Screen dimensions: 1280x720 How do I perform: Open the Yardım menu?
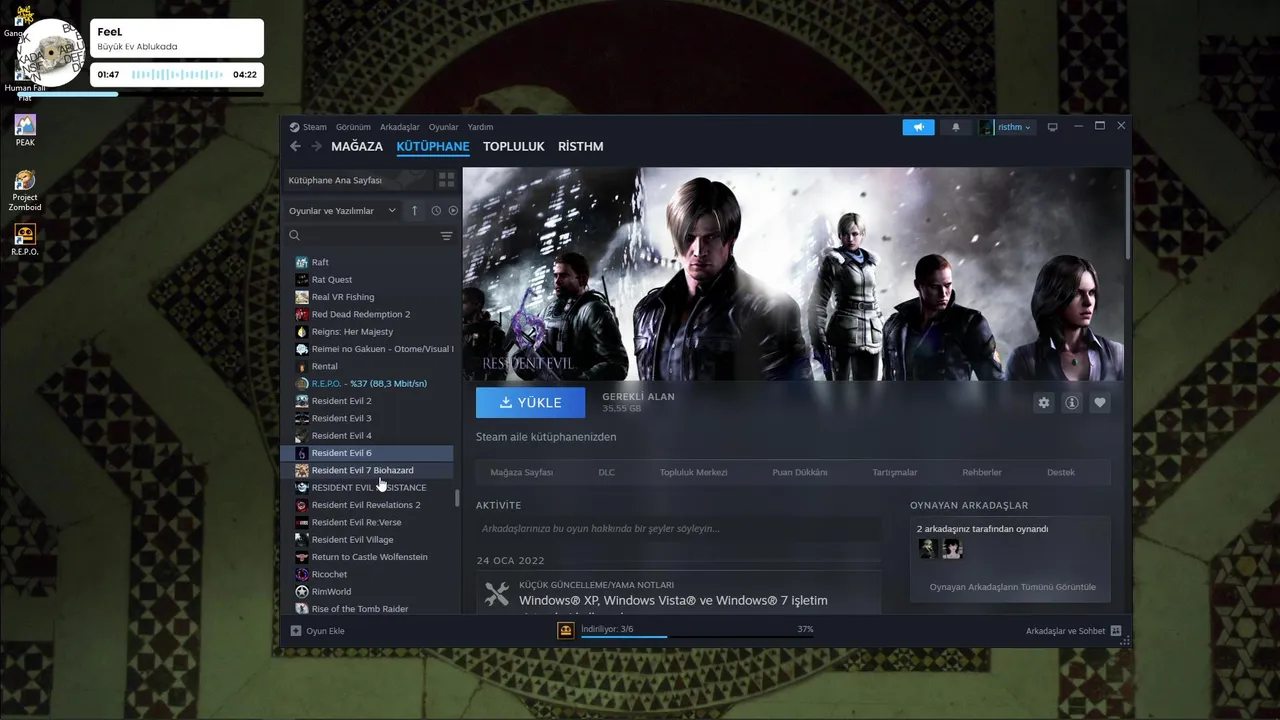click(480, 127)
